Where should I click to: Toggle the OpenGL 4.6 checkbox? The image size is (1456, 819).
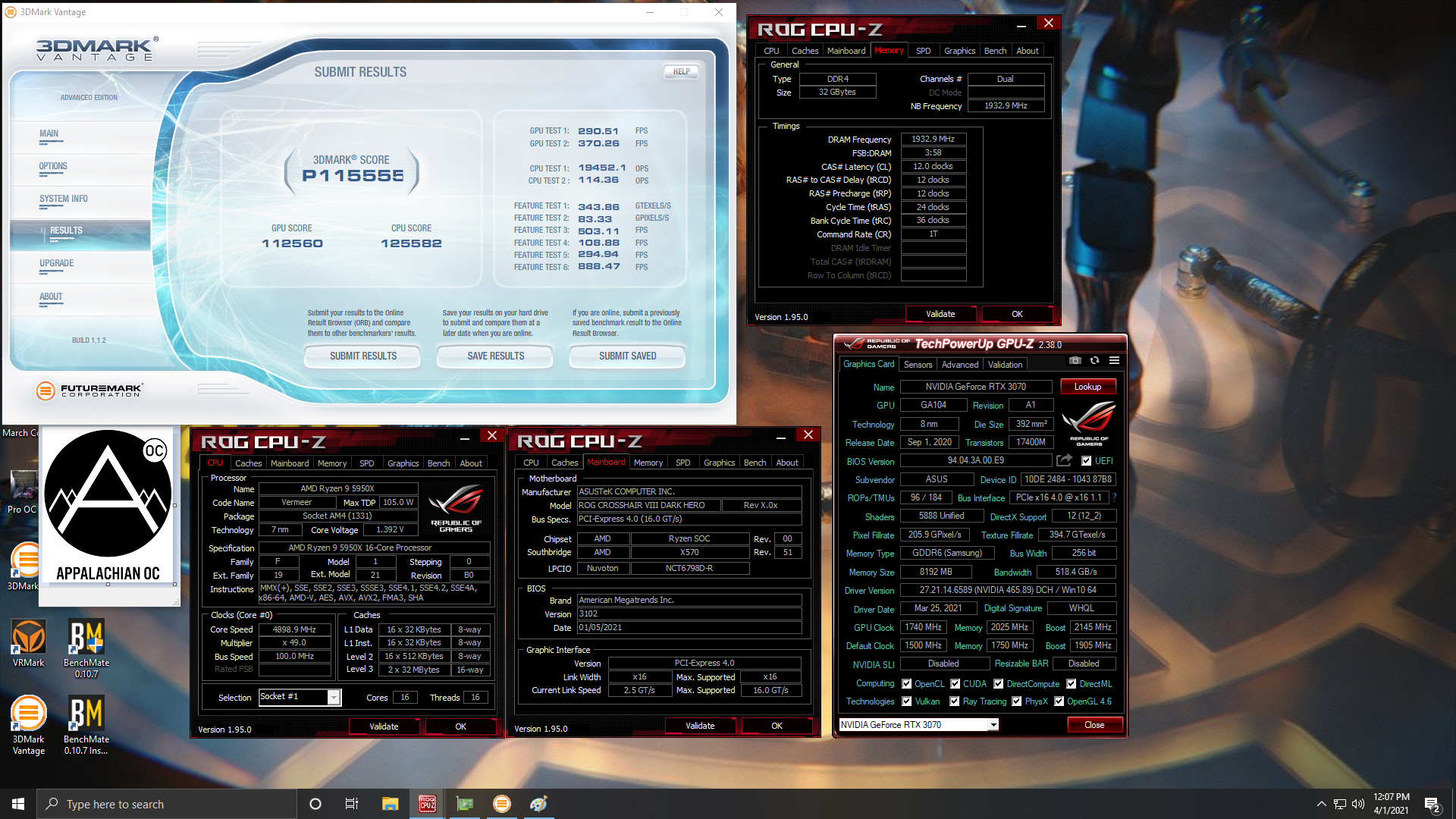1059,701
